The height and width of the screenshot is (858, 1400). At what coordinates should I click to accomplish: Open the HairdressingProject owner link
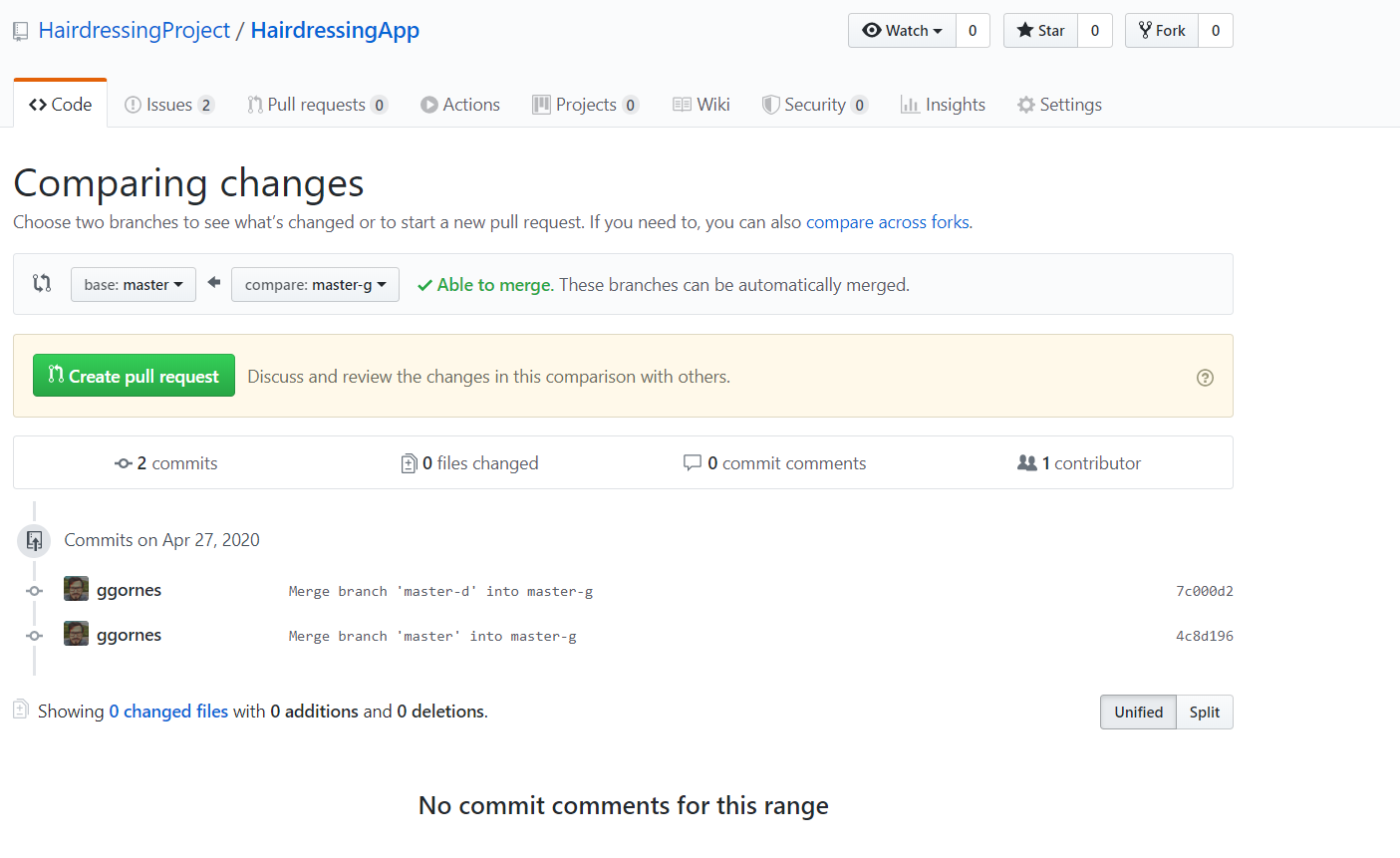point(134,31)
